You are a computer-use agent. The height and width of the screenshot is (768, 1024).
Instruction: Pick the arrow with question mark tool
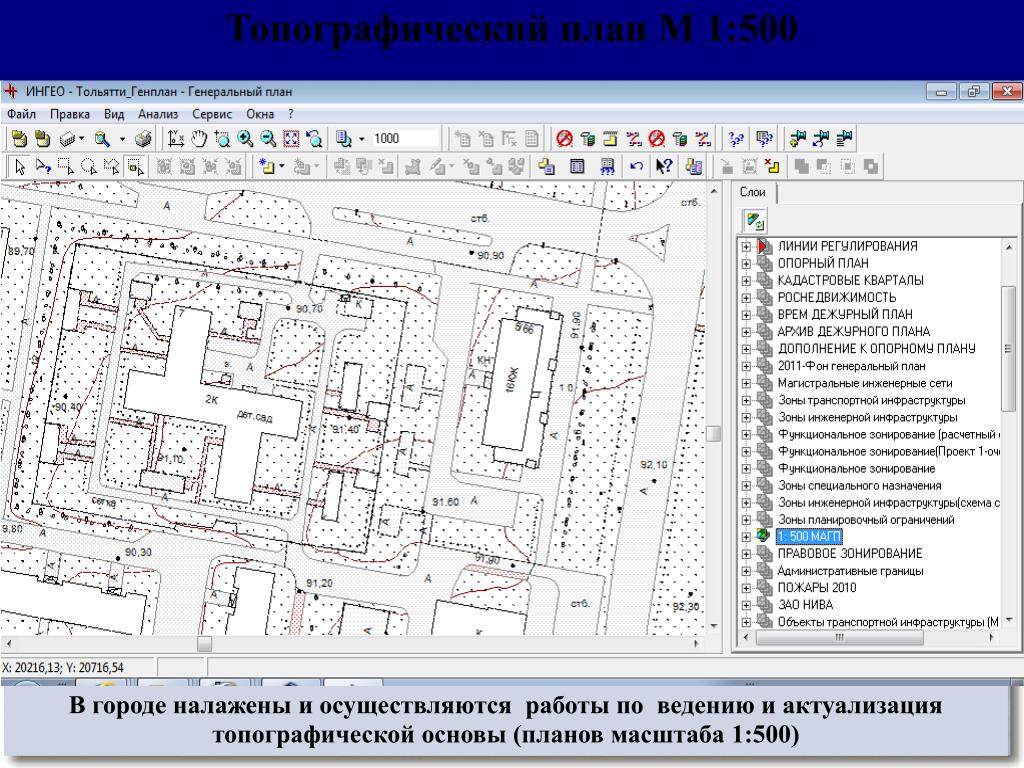coord(43,167)
